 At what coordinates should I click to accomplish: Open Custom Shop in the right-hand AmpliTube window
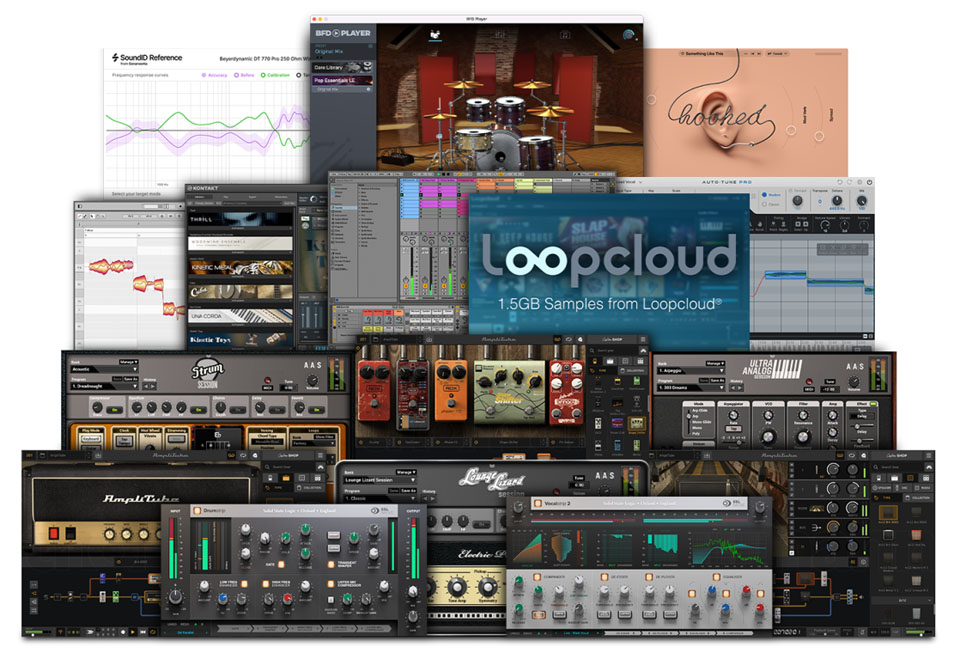tap(899, 455)
